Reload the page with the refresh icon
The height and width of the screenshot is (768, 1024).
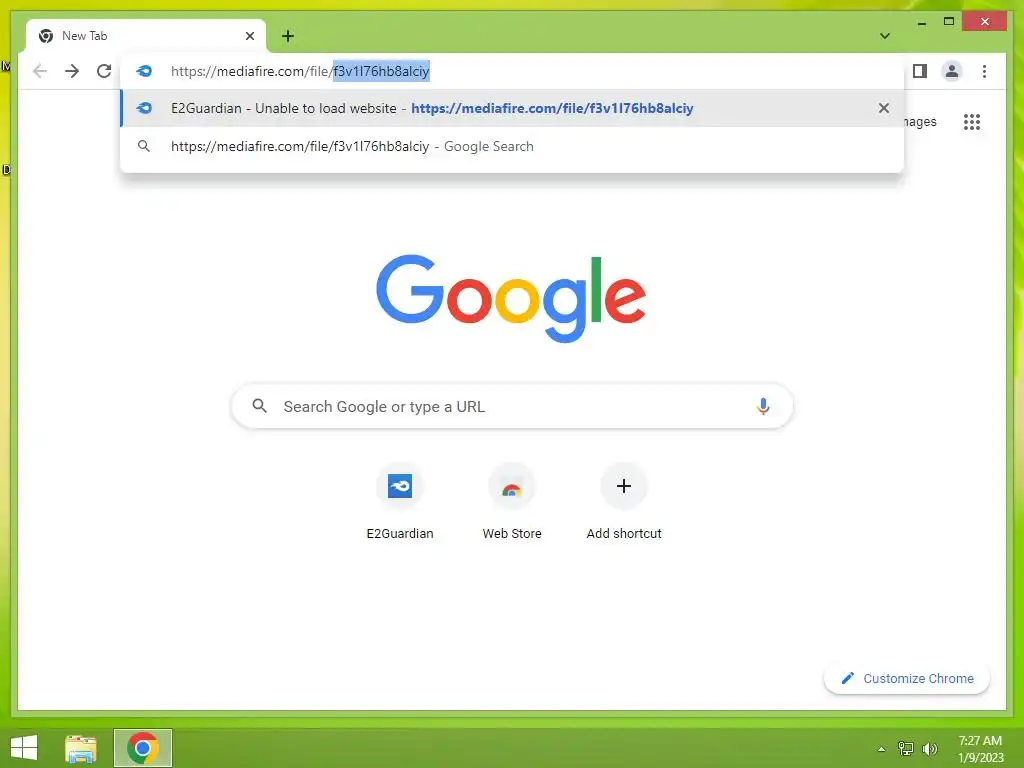[x=104, y=71]
